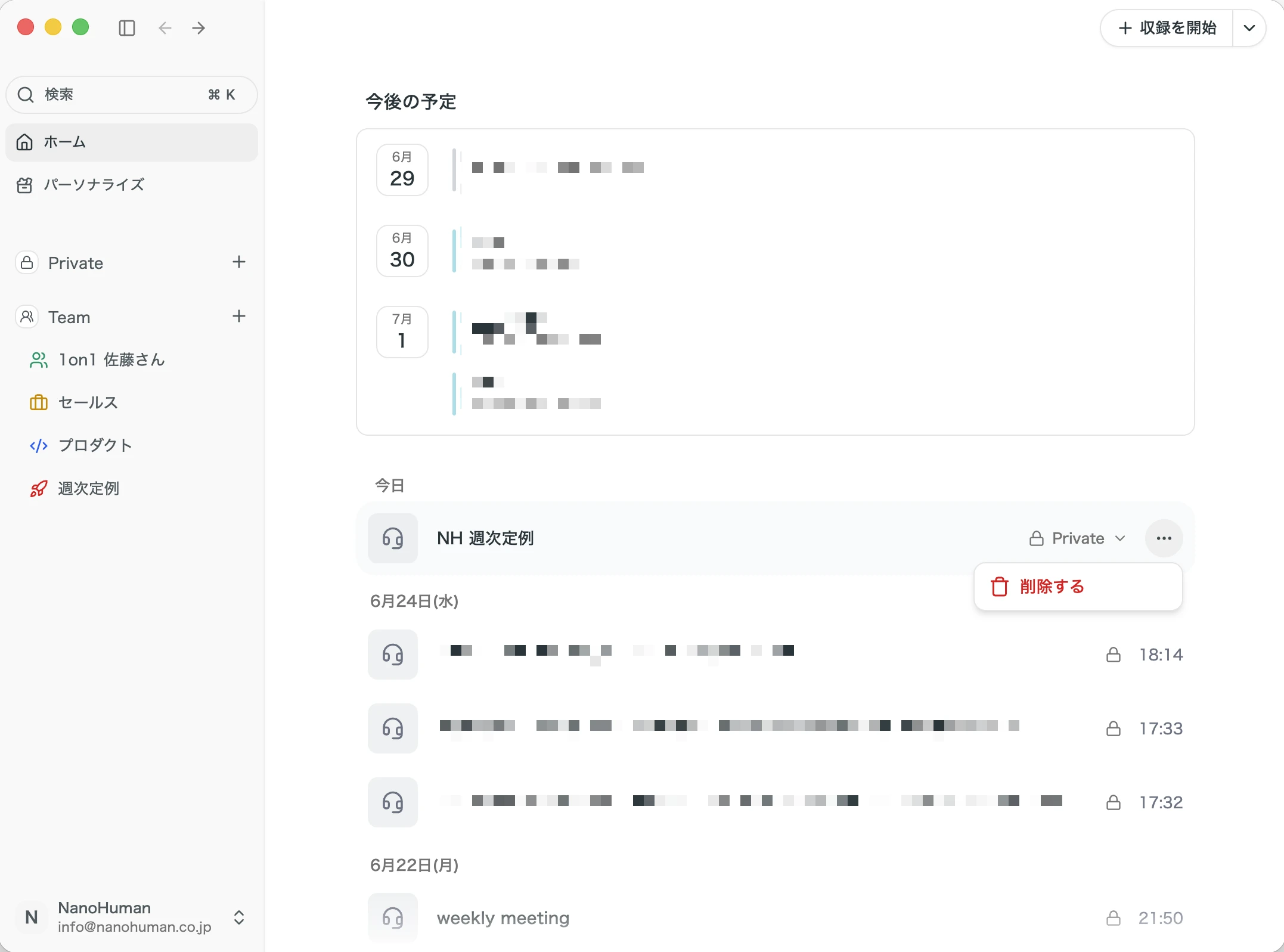Expand the Private section label
This screenshot has height=952, width=1284.
pos(76,263)
